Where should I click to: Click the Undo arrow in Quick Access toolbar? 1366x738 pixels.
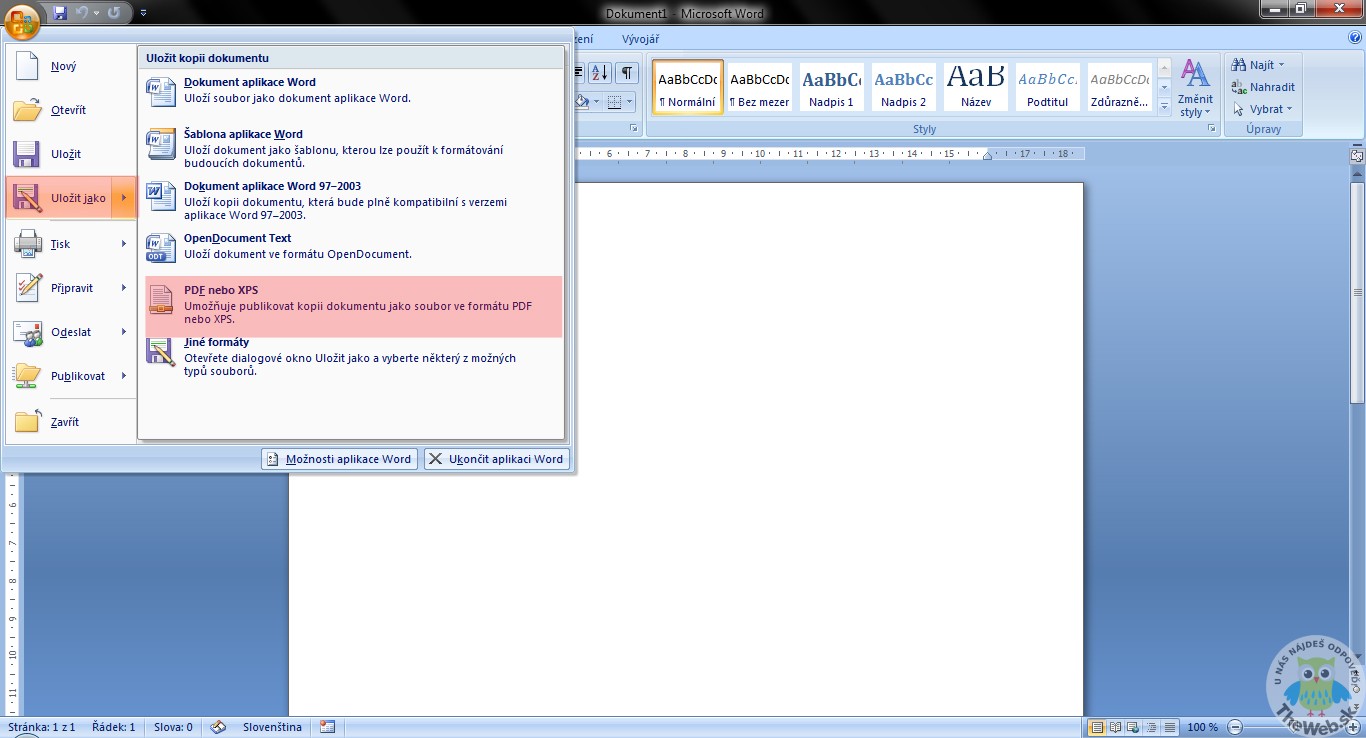pyautogui.click(x=82, y=13)
